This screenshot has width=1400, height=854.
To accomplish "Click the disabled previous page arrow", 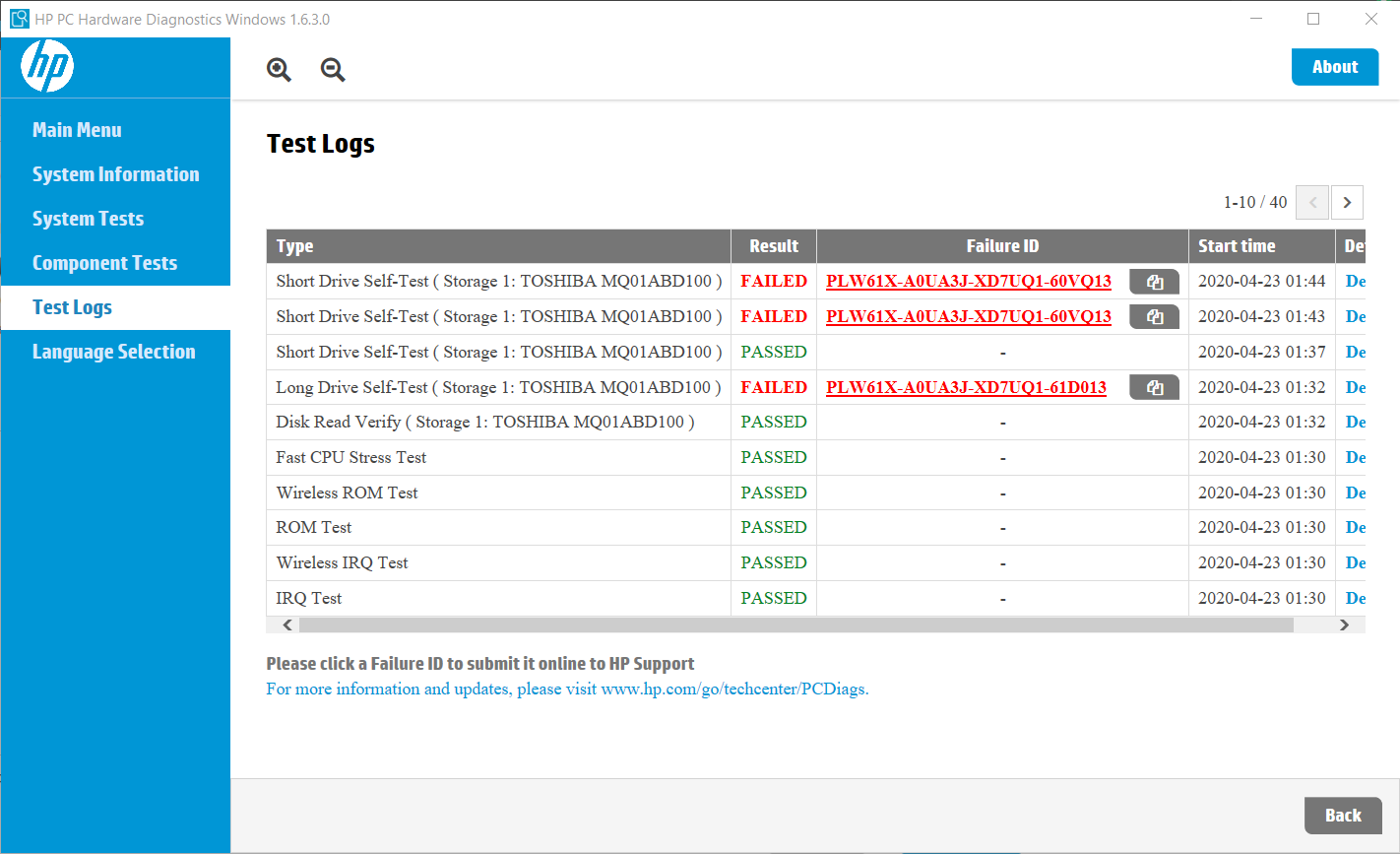I will click(1311, 202).
